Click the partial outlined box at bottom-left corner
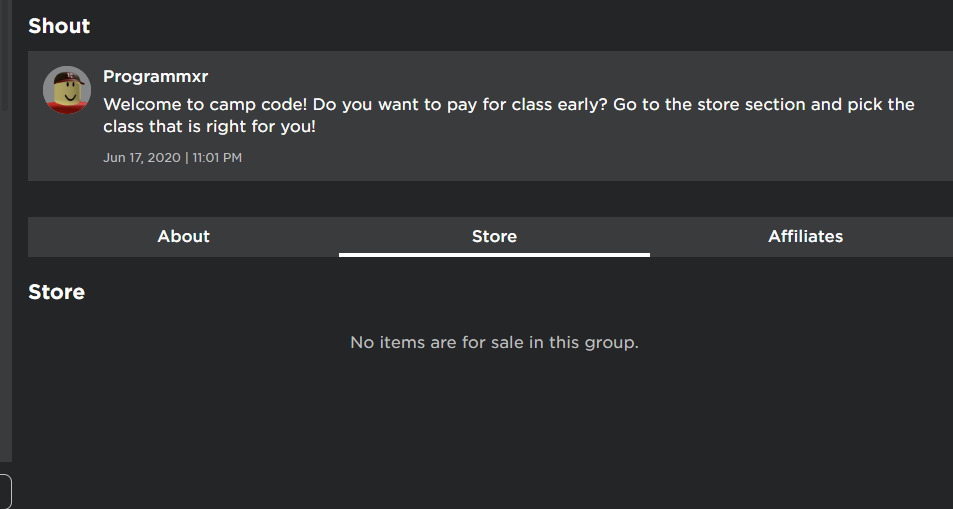The height and width of the screenshot is (509, 953). tap(5, 491)
